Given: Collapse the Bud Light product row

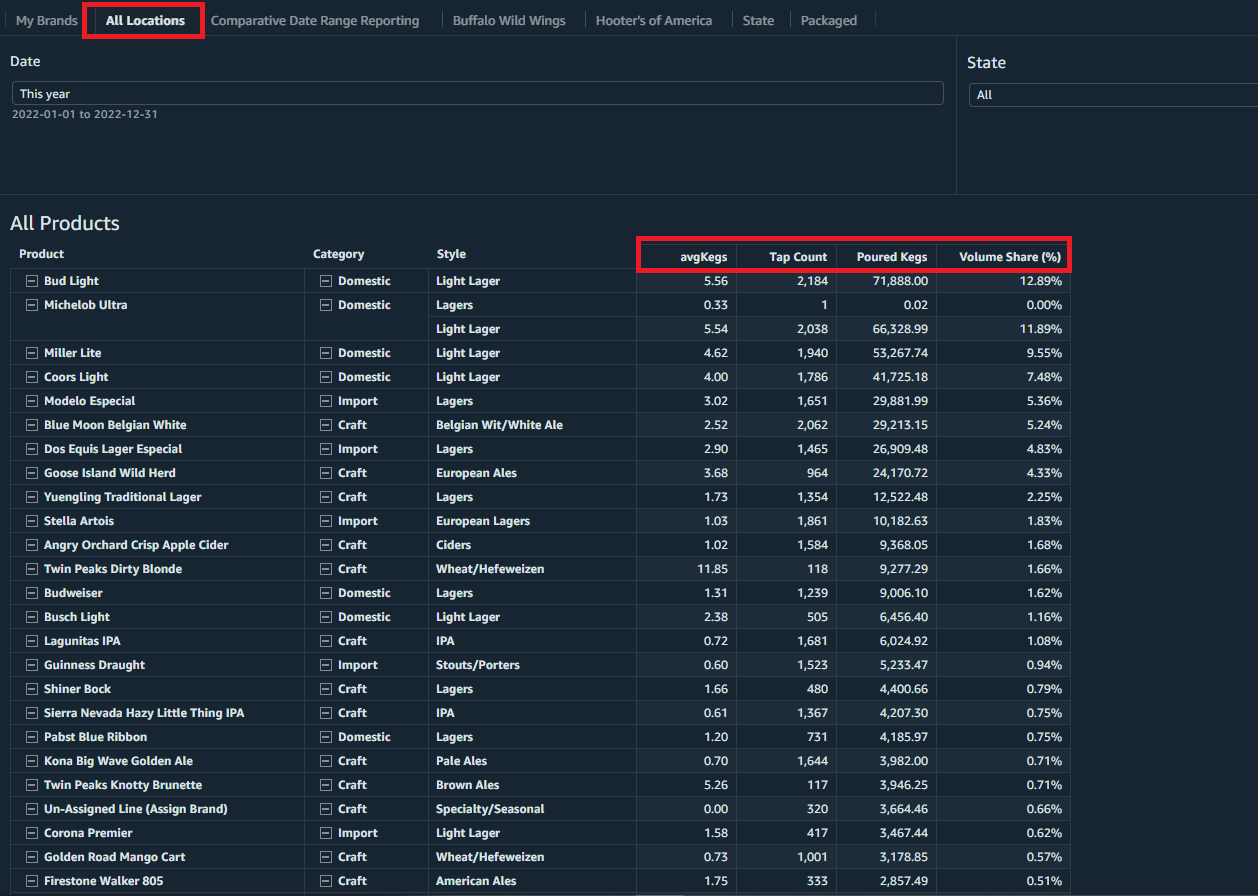Looking at the screenshot, I should point(31,281).
